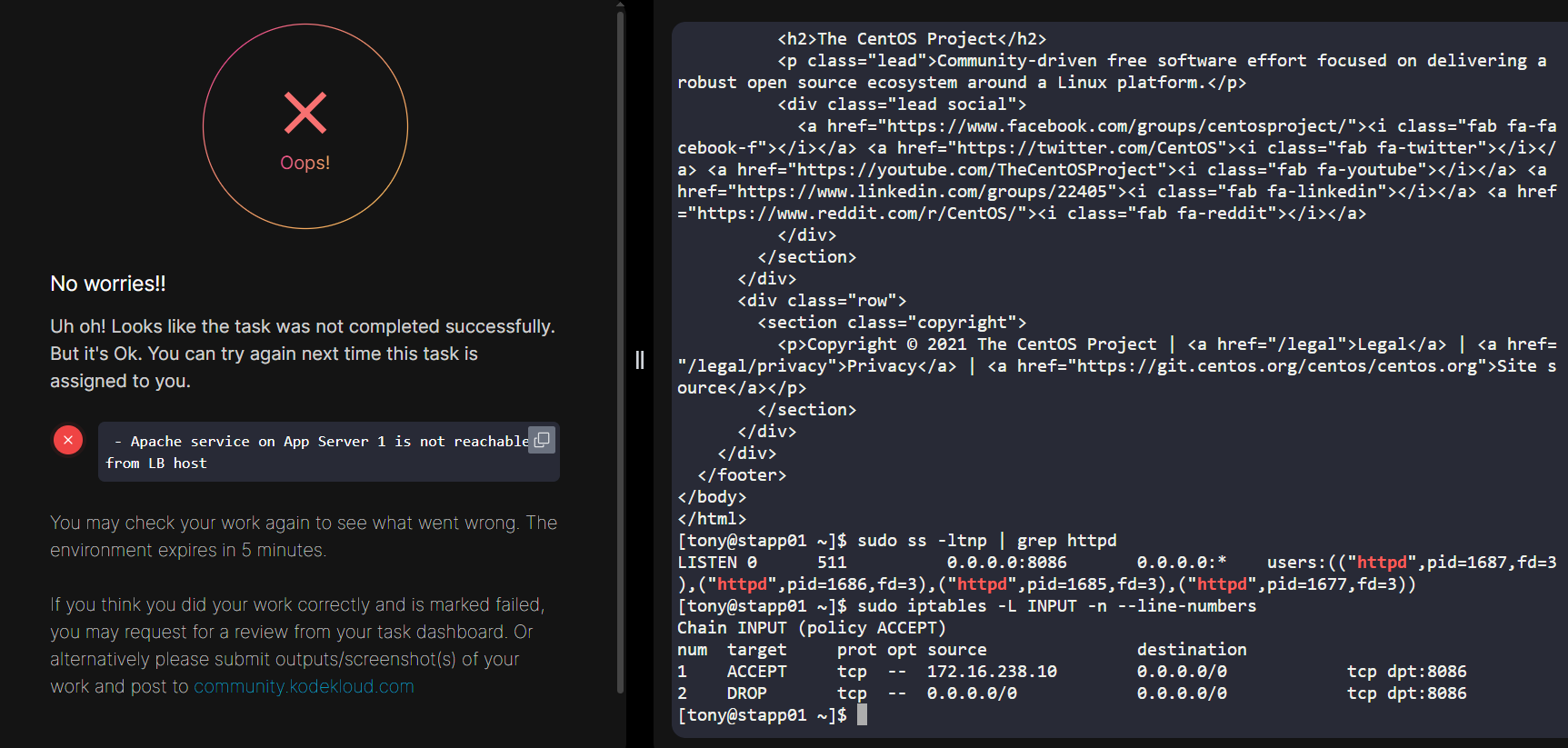Click the Facebook centosproject URL in terminal output
The image size is (1568, 748).
(x=1117, y=126)
